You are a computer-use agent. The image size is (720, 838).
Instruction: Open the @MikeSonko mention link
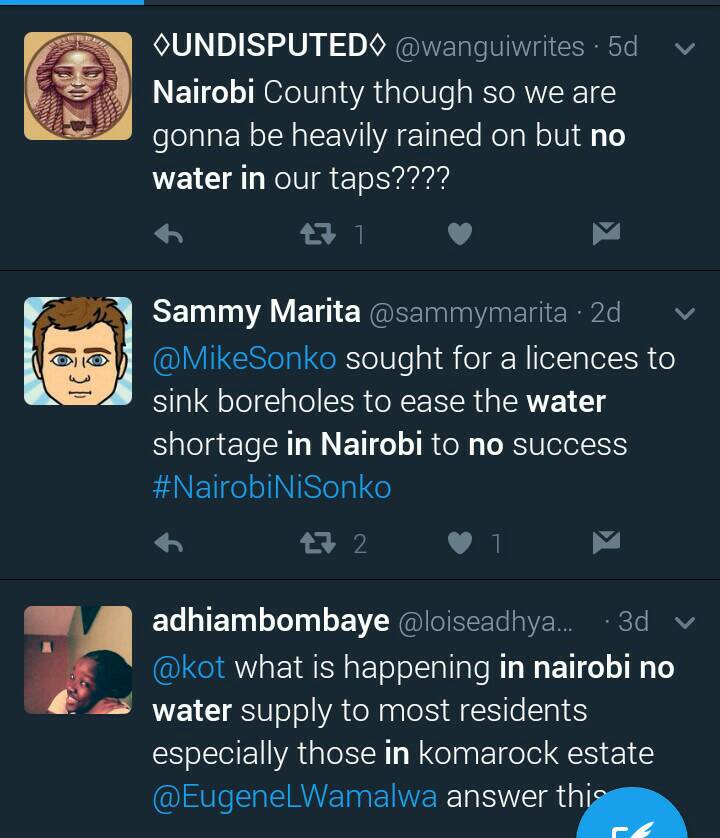[x=245, y=358]
